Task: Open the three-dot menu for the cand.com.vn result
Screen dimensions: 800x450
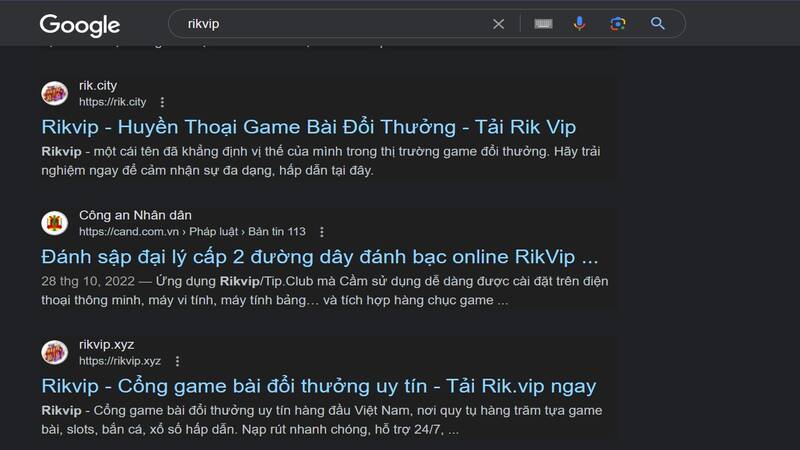Action: (x=322, y=231)
